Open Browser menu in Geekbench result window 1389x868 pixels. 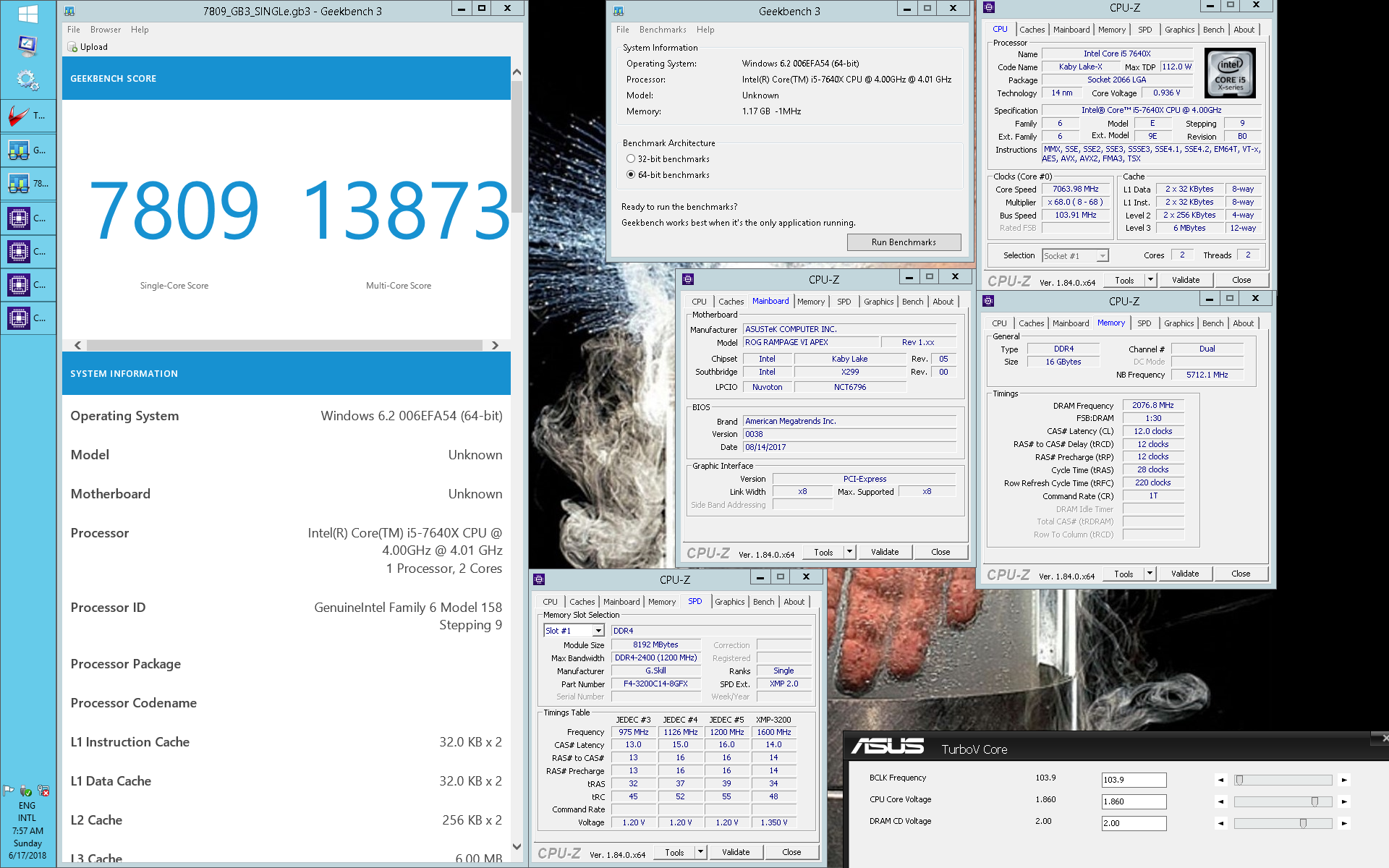[x=106, y=30]
